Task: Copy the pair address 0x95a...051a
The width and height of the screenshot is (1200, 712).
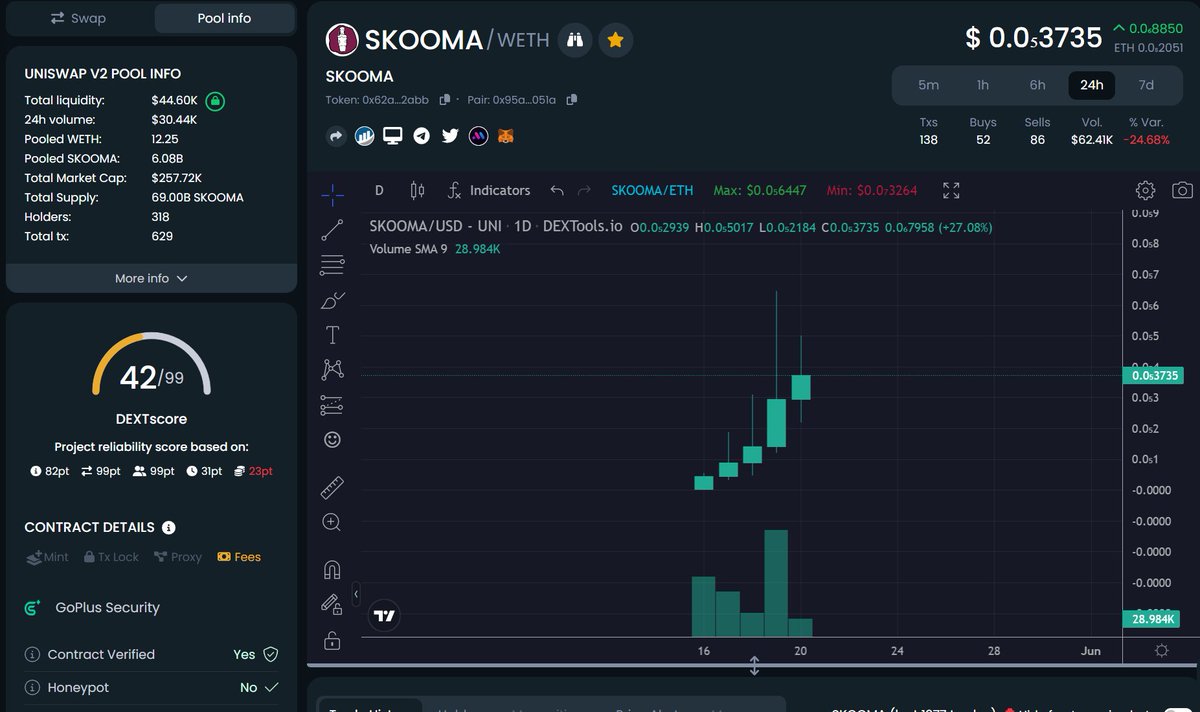Action: click(x=571, y=100)
